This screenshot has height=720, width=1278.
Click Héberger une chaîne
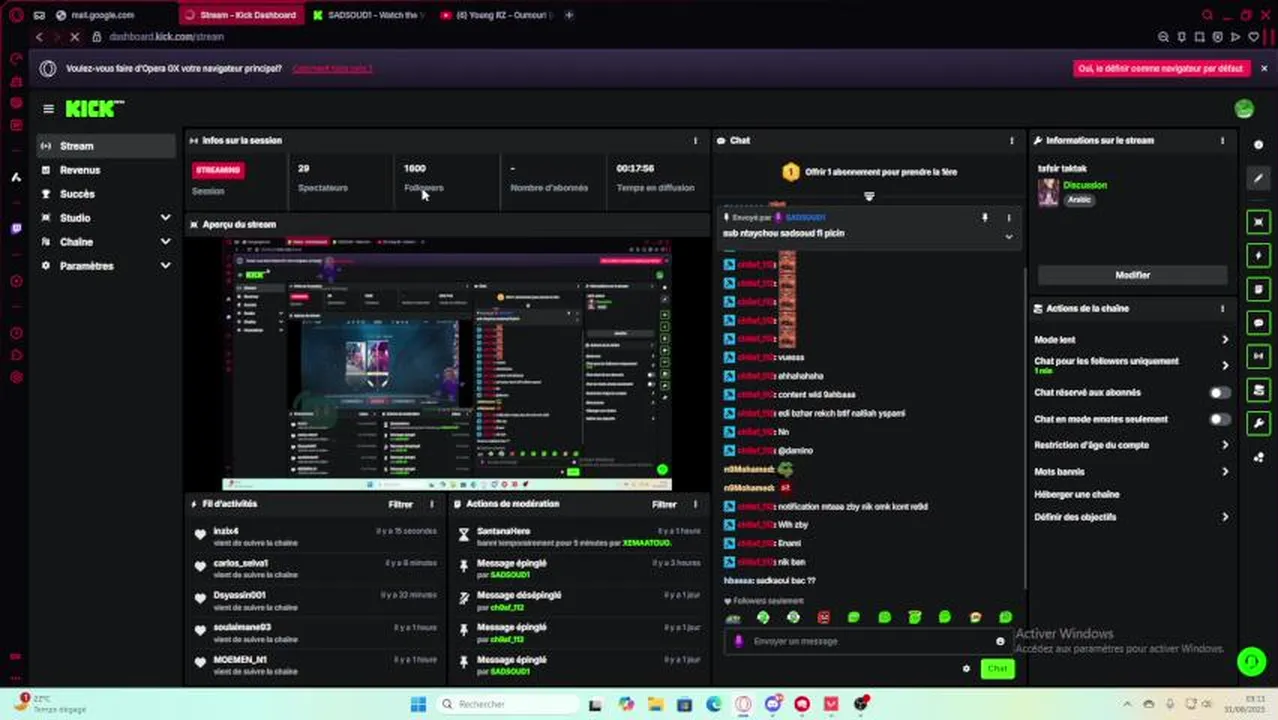(x=1076, y=494)
